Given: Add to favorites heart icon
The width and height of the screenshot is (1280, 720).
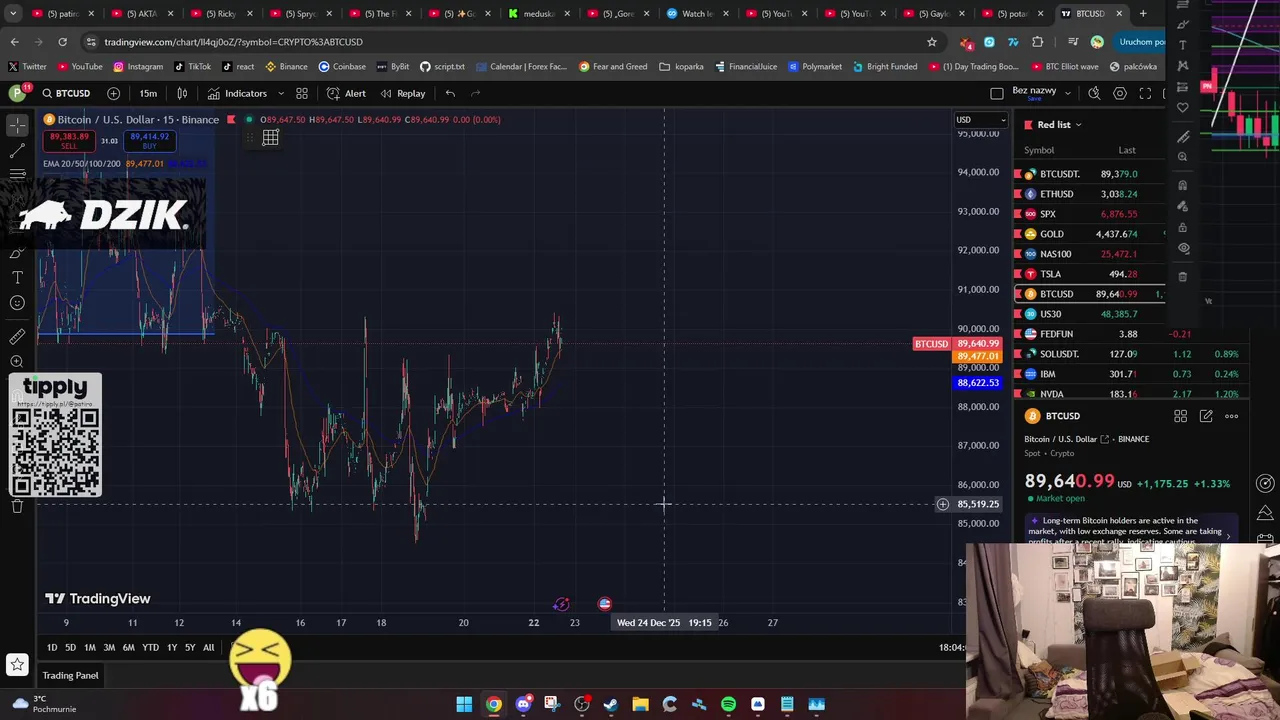Looking at the screenshot, I should click(x=1183, y=108).
